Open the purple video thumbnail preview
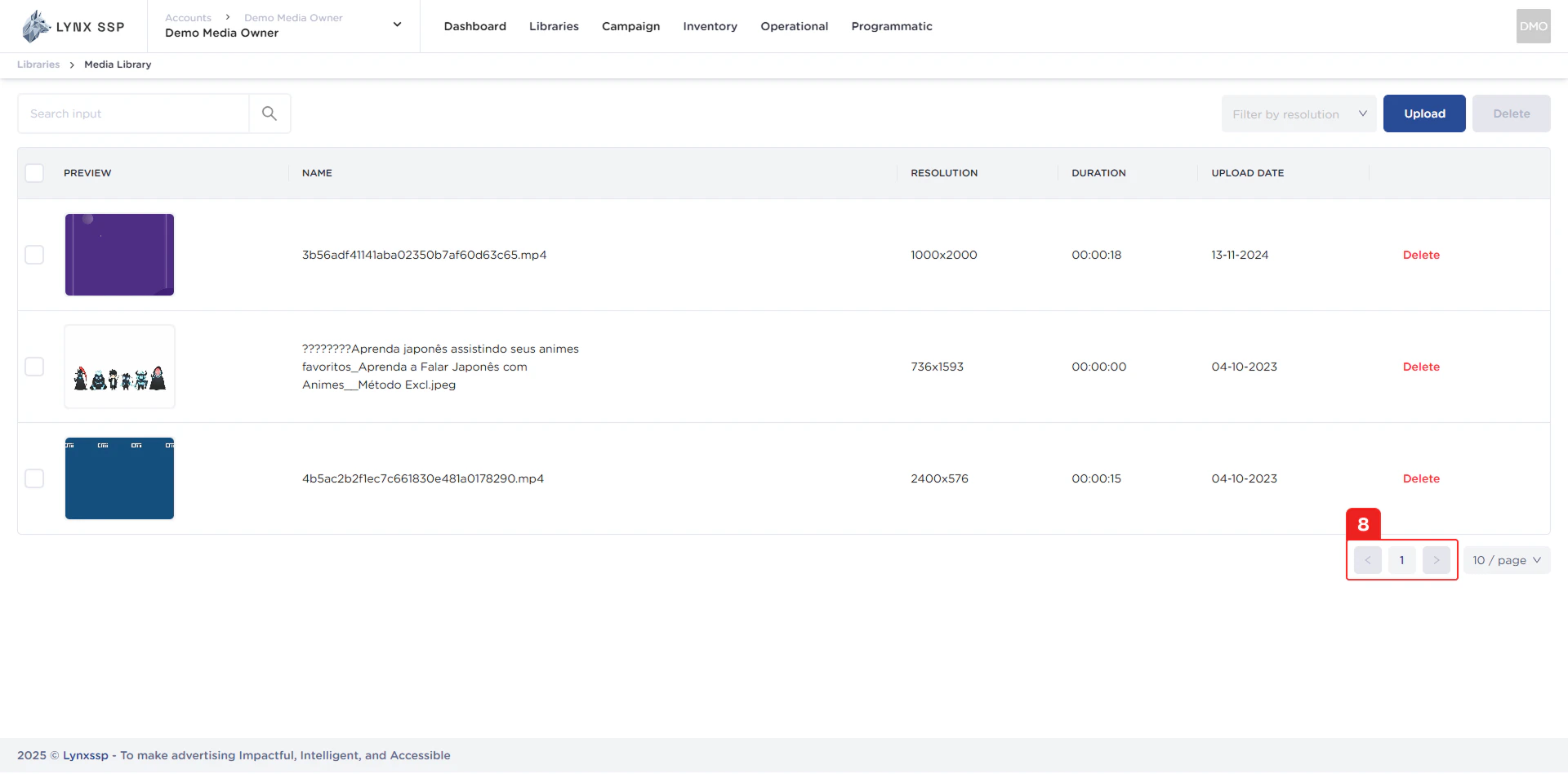 click(x=119, y=254)
